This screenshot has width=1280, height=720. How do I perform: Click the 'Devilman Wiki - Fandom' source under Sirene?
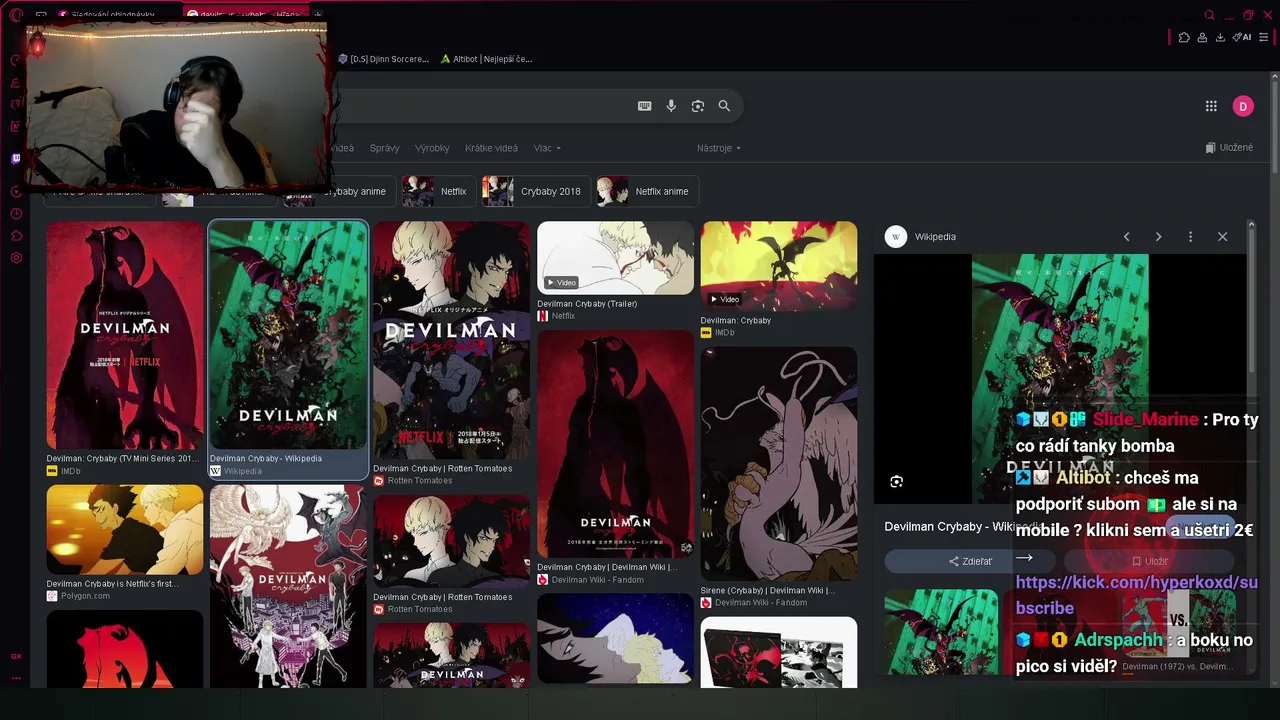761,603
